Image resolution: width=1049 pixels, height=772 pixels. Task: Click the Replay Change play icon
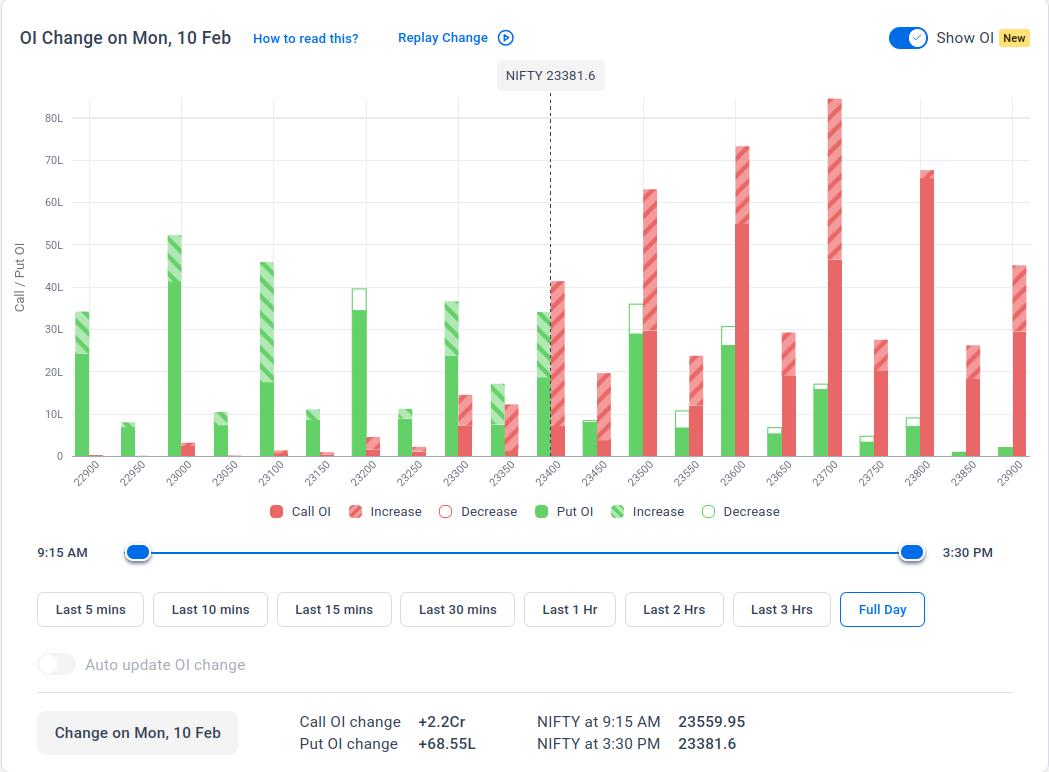506,38
